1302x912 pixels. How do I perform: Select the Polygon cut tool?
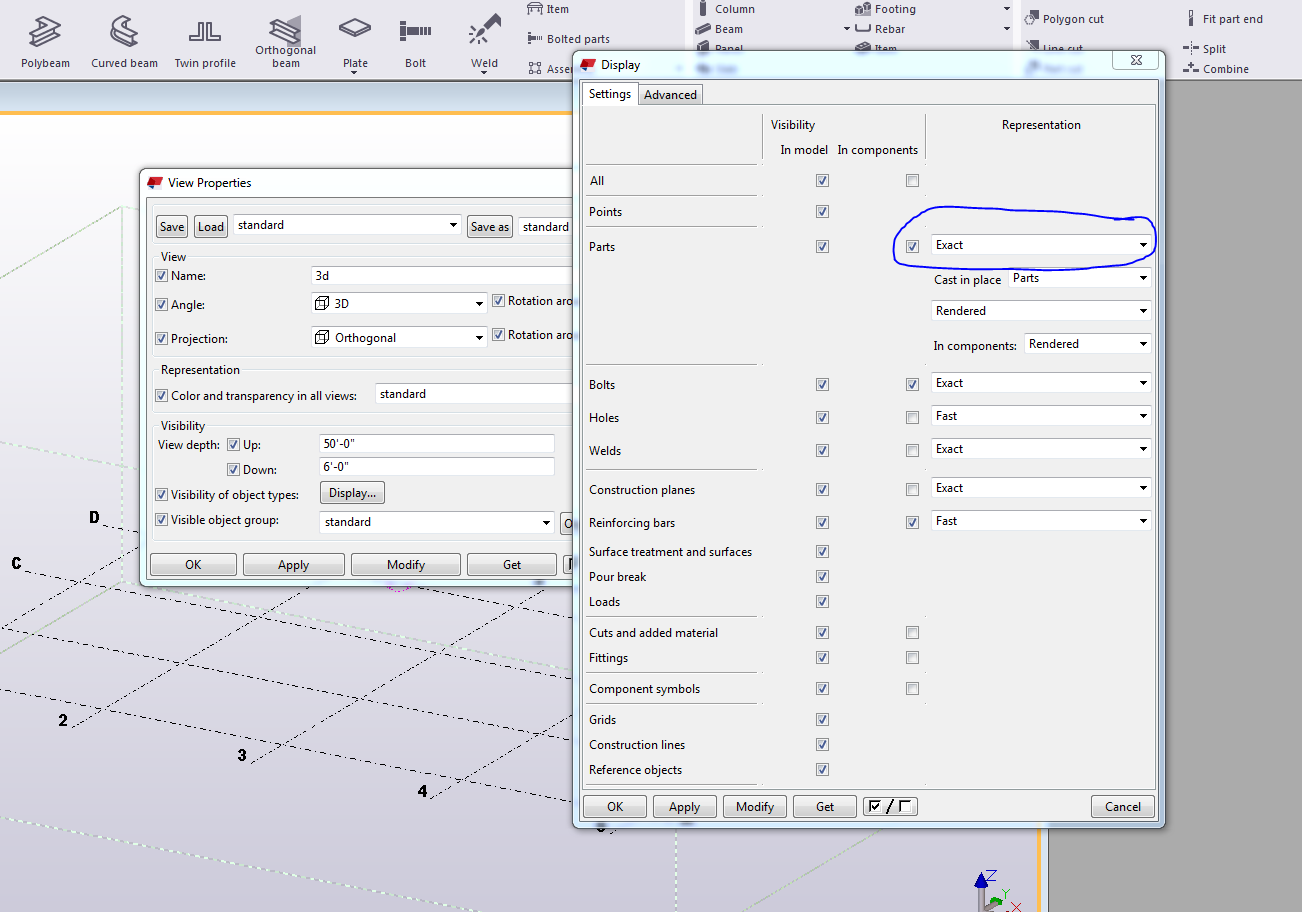pos(1064,19)
